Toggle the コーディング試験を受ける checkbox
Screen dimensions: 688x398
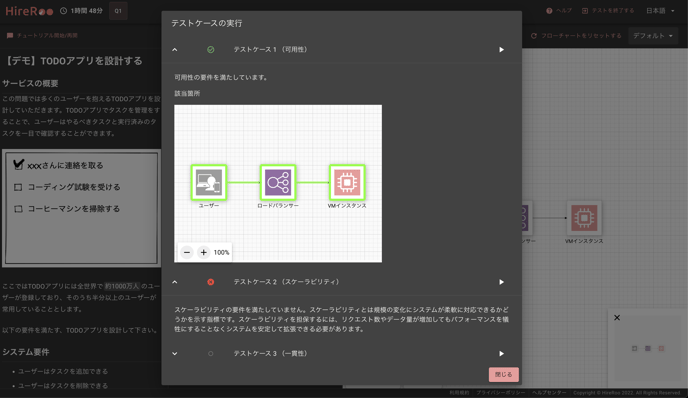(18, 187)
